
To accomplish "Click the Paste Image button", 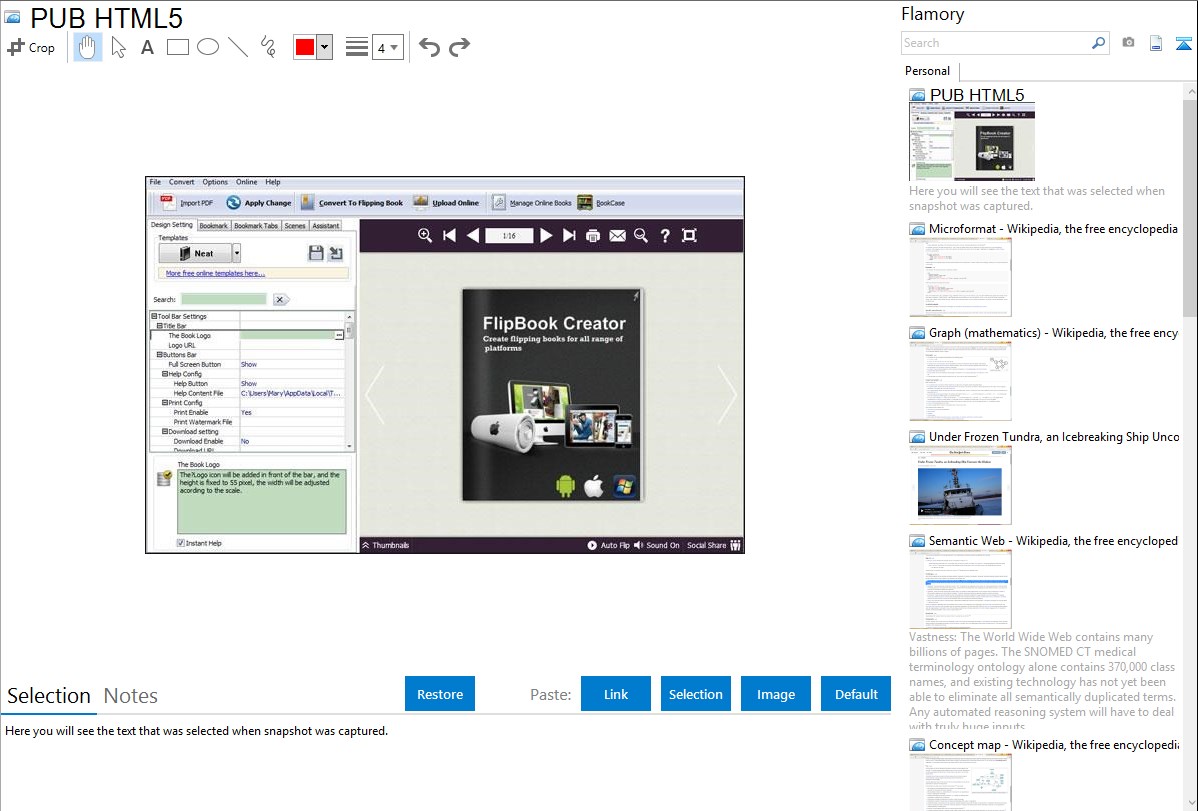I will [x=775, y=694].
